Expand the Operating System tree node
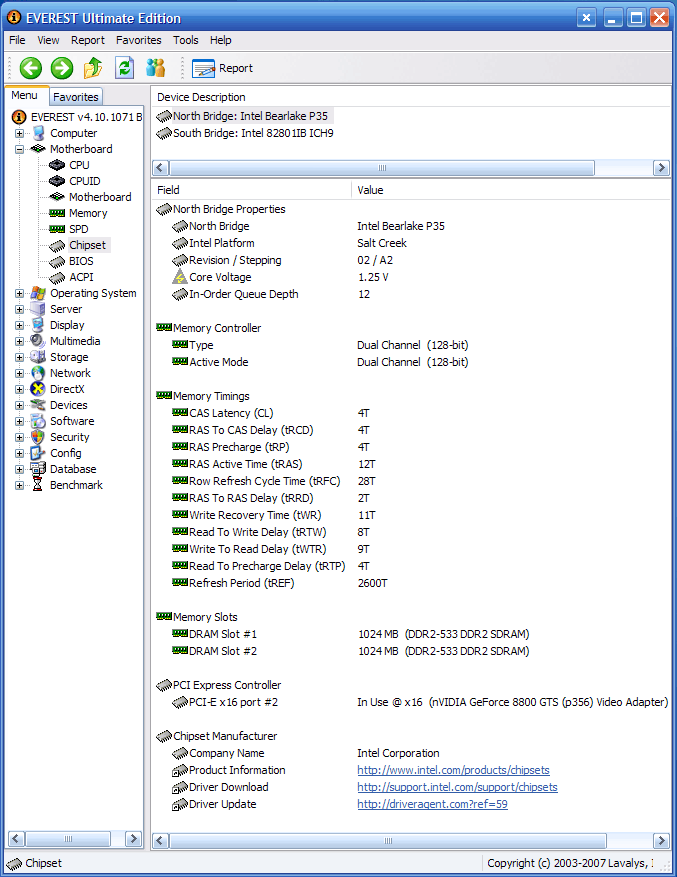 [20, 293]
